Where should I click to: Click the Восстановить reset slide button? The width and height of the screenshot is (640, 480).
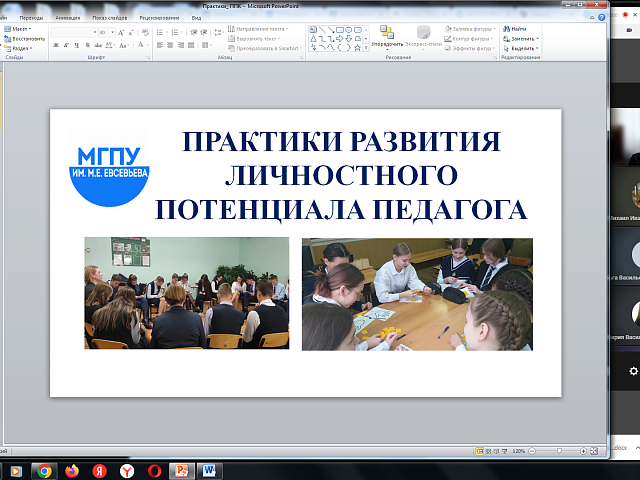point(25,38)
